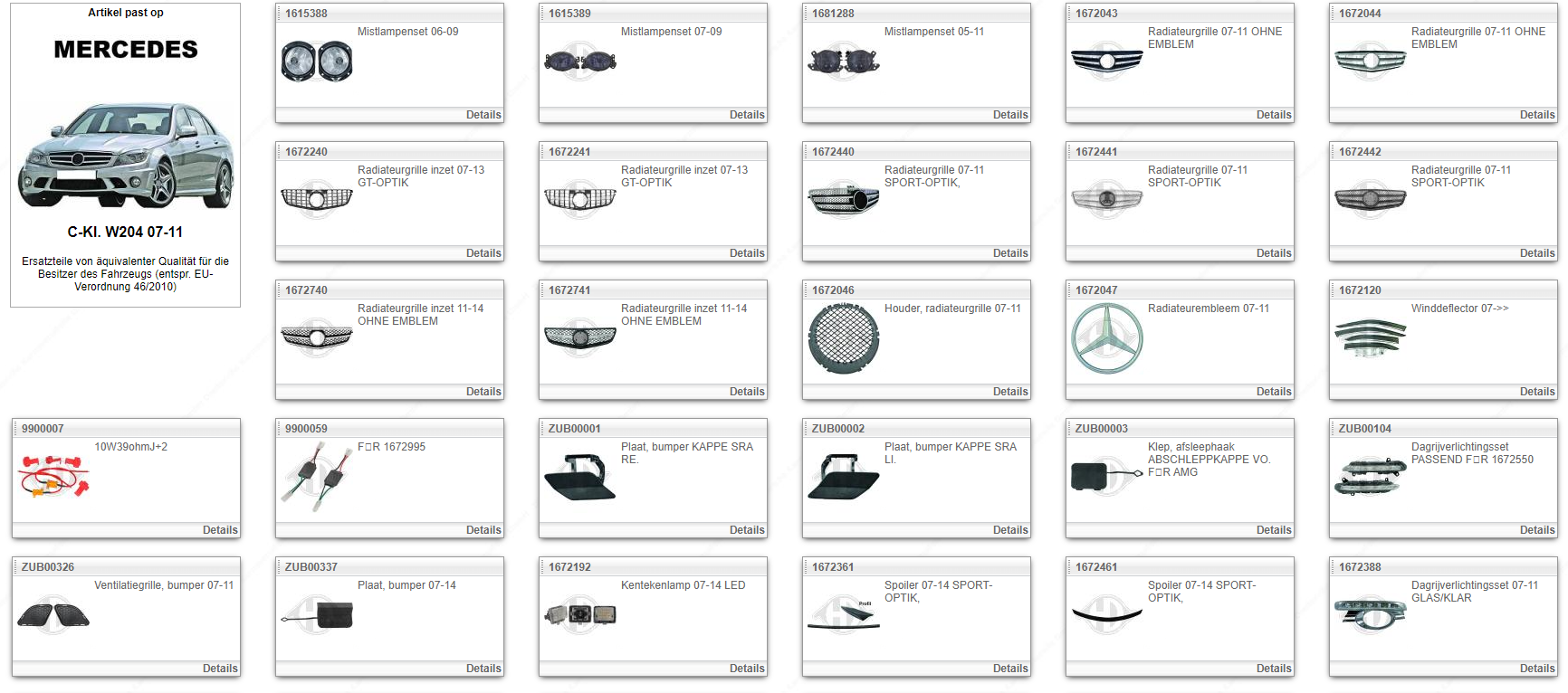The image size is (1568, 693).
Task: Open Details of Mistlampenset 07-09
Action: 747,115
